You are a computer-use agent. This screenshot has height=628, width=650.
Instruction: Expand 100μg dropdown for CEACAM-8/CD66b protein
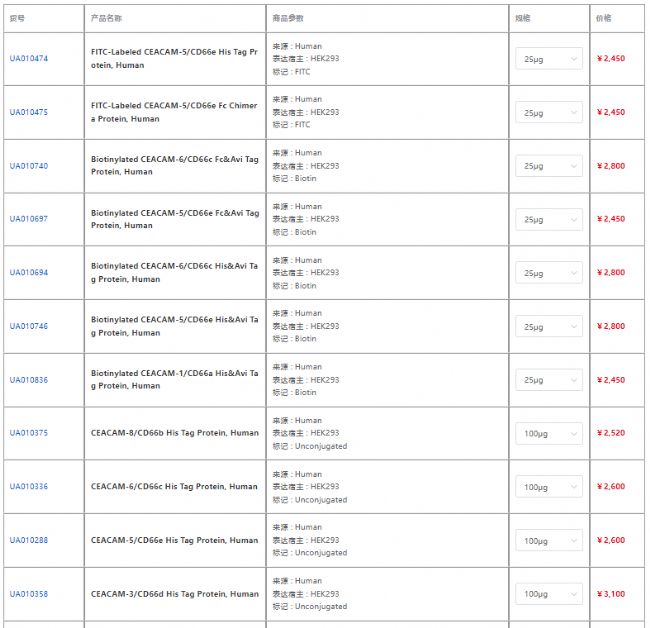point(548,433)
